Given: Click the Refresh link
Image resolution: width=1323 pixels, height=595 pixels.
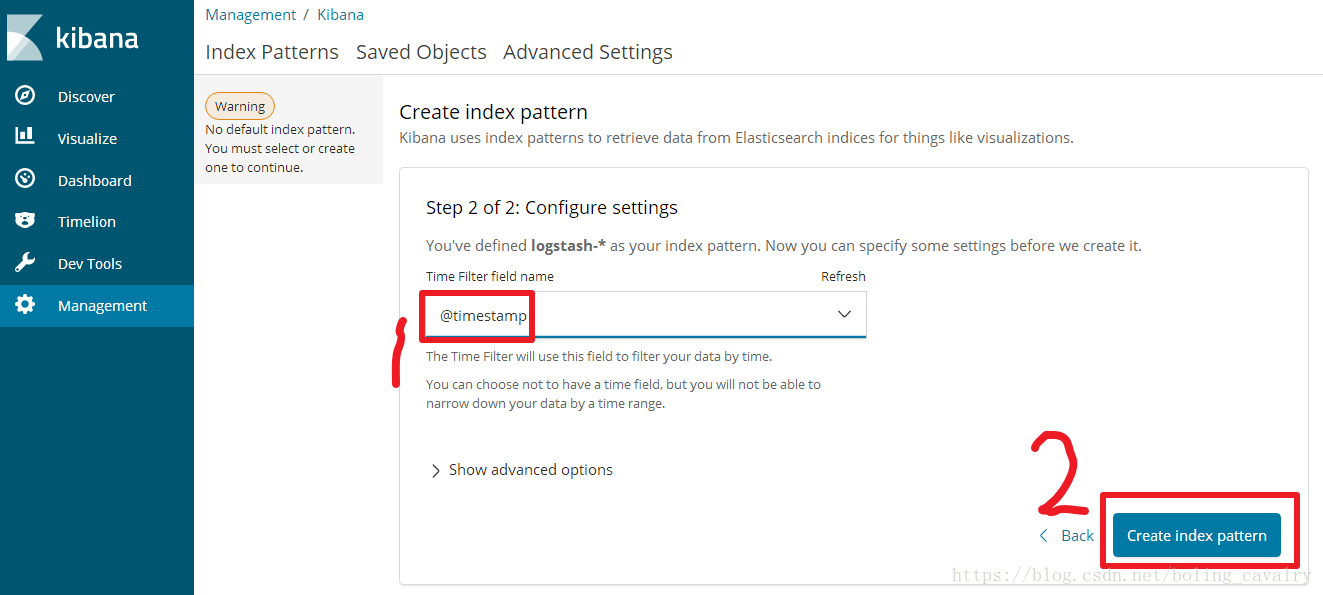Looking at the screenshot, I should point(843,276).
